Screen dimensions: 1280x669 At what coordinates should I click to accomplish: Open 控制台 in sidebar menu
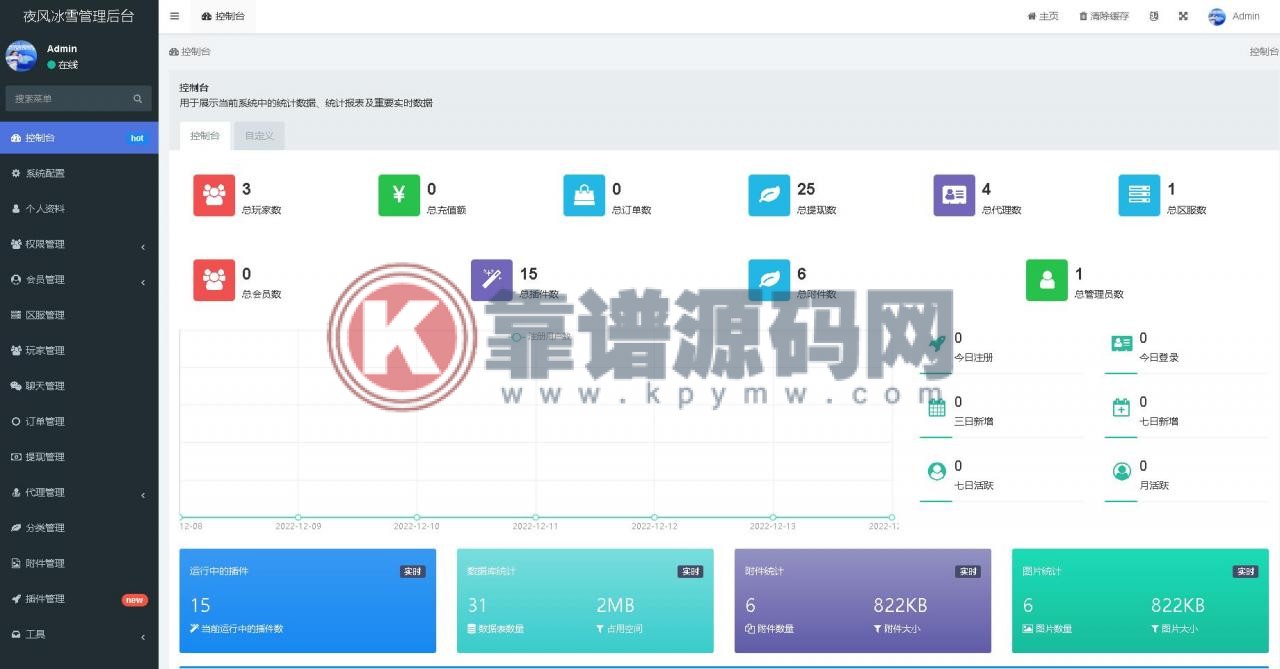coord(79,138)
